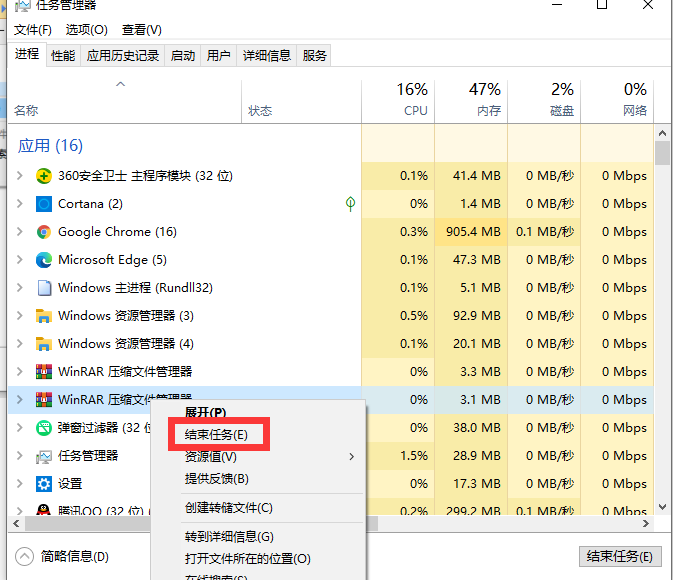This screenshot has height=580, width=673.
Task: Click the 结束任务(E) button at bottom right
Action: point(619,557)
